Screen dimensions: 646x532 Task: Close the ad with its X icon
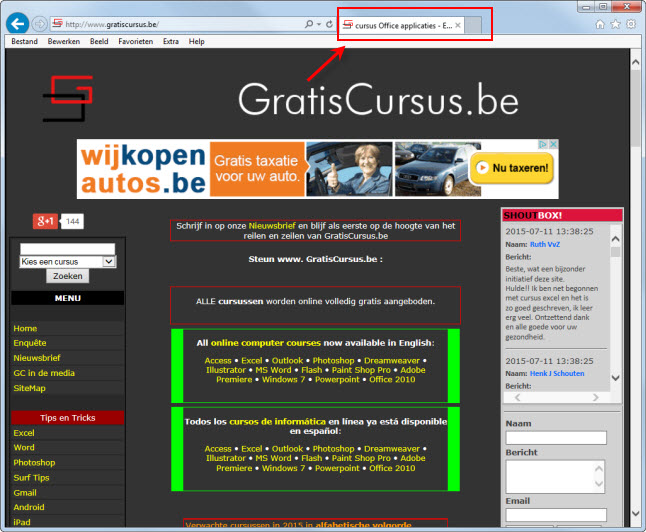click(554, 144)
